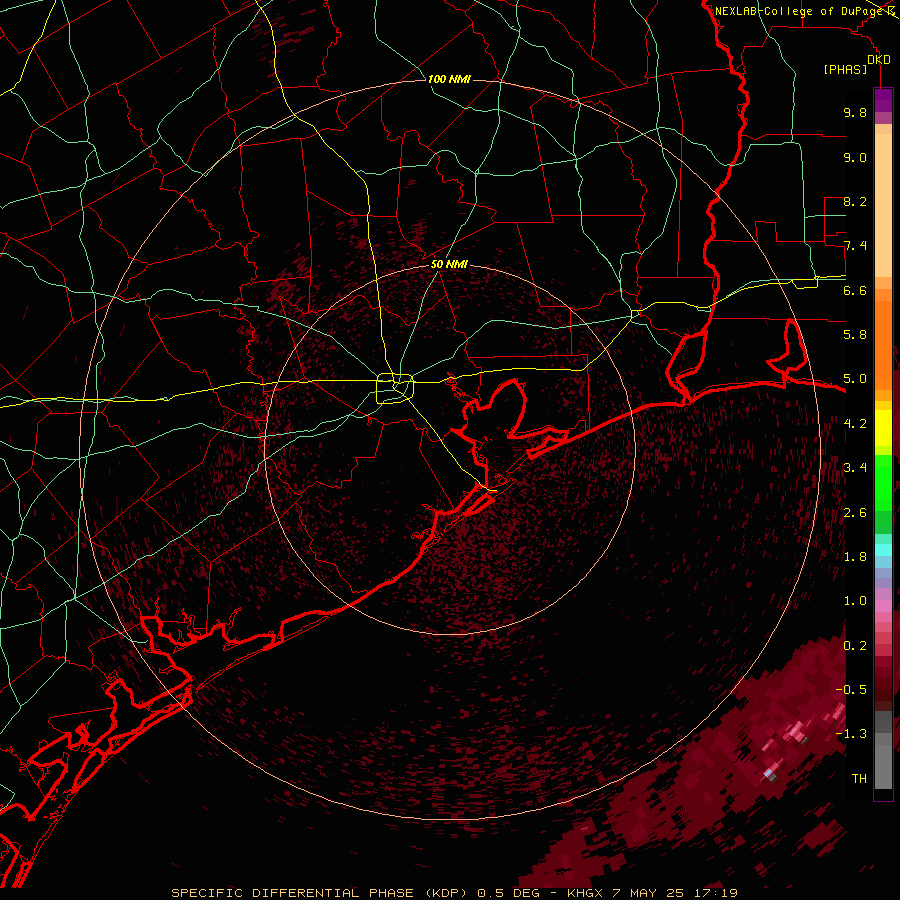Click the 5.8 scale value
Image resolution: width=900 pixels, height=900 pixels.
point(855,335)
